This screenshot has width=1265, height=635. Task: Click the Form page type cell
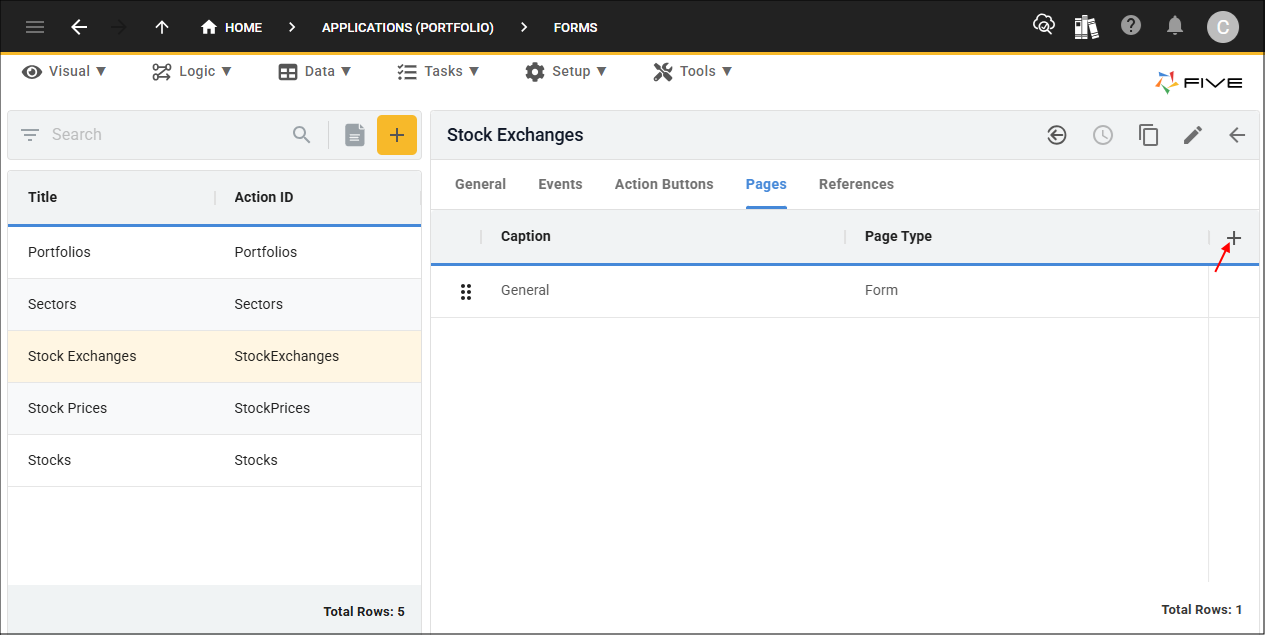click(881, 290)
